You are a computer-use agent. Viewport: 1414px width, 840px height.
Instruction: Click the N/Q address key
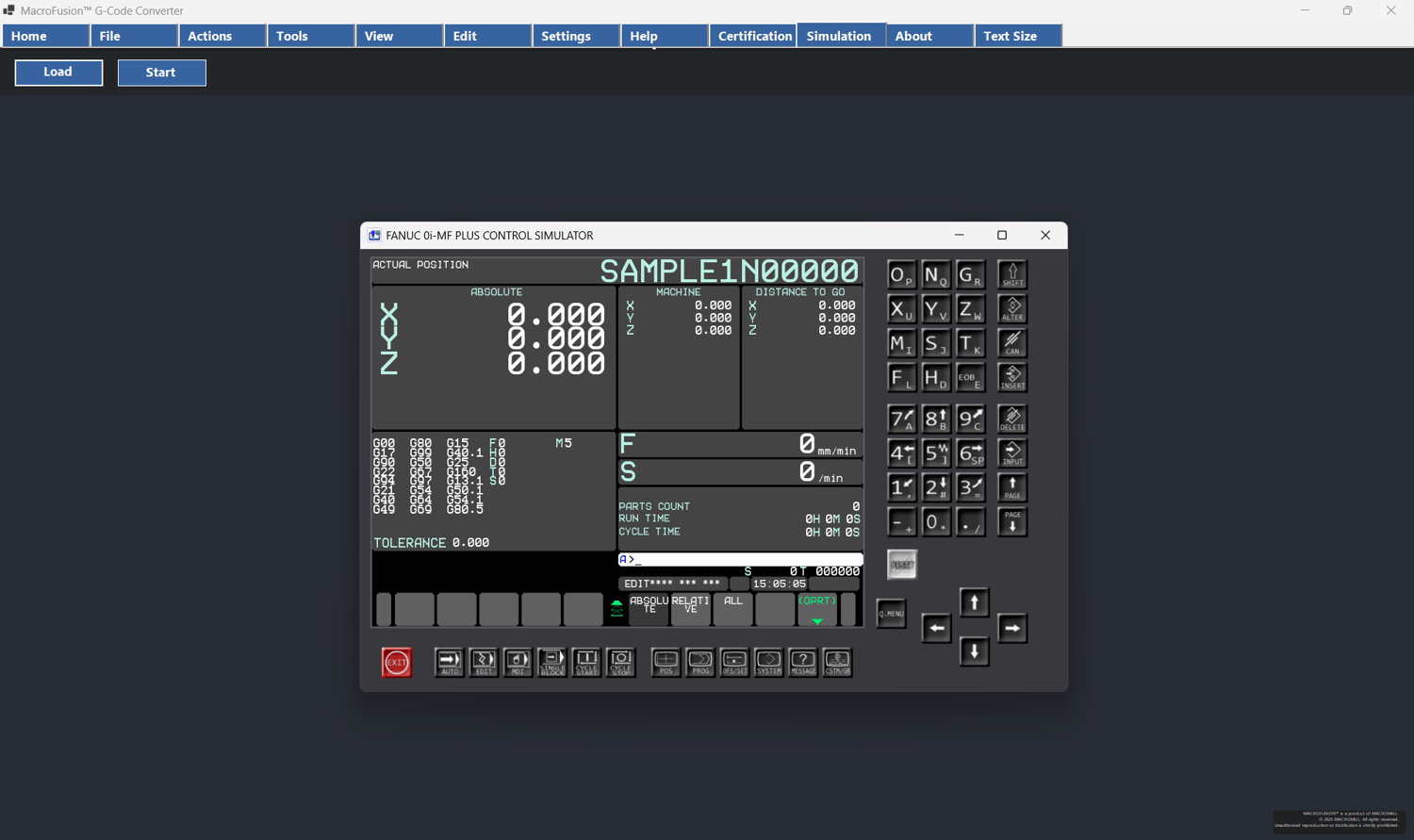point(936,274)
